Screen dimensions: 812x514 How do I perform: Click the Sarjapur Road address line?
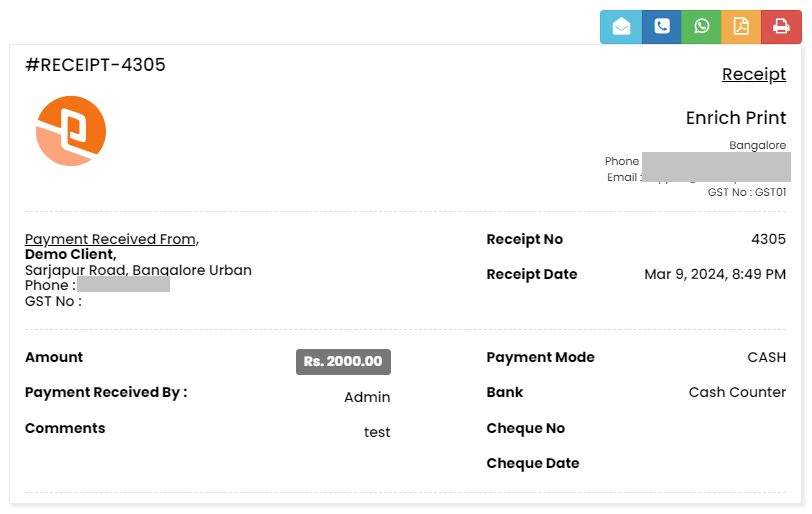point(138,270)
